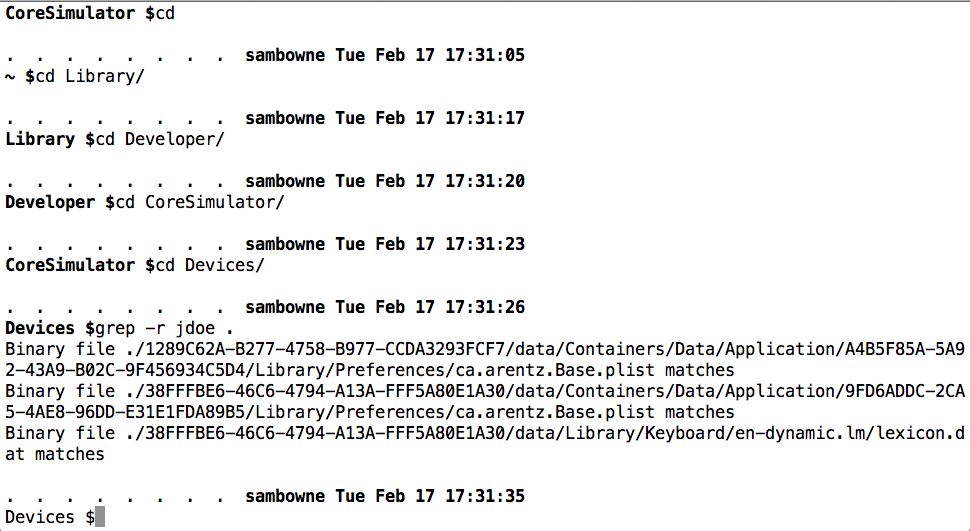Click the 17:31:26 timestamp
The image size is (970, 531).
tap(484, 307)
